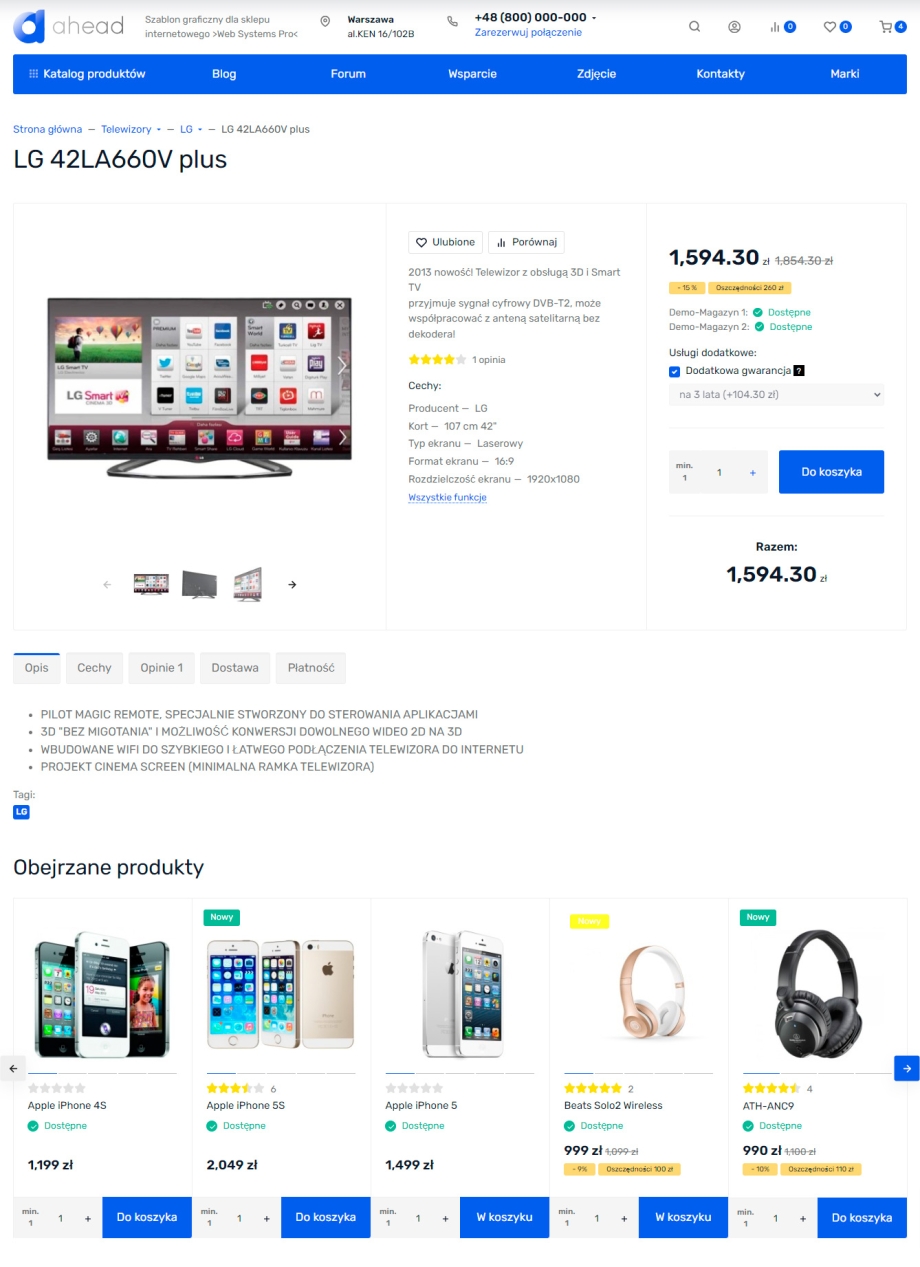Screen dimensions: 920x1267
Task: Click the right arrow of viewed products carousel
Action: tap(906, 1068)
